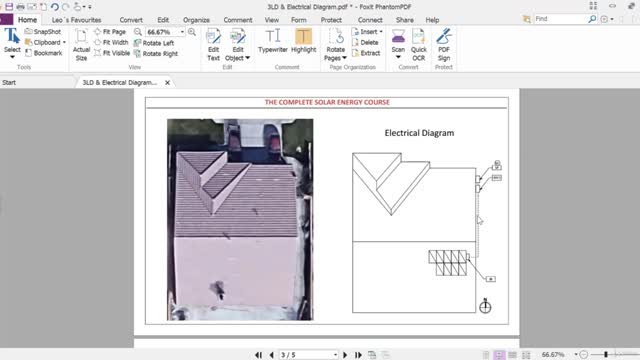Rotate the view right
The width and height of the screenshot is (640, 360).
[x=156, y=53]
